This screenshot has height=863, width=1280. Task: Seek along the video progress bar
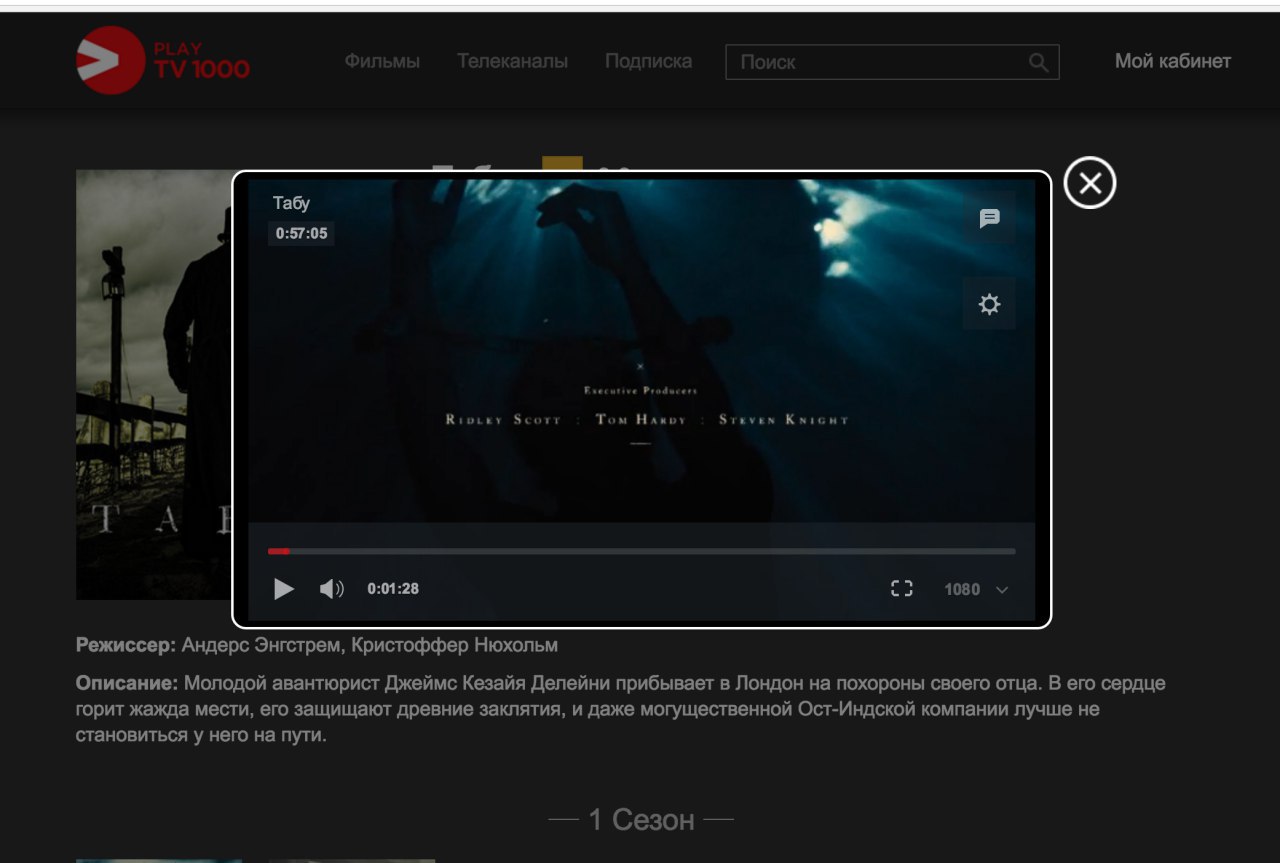(641, 551)
